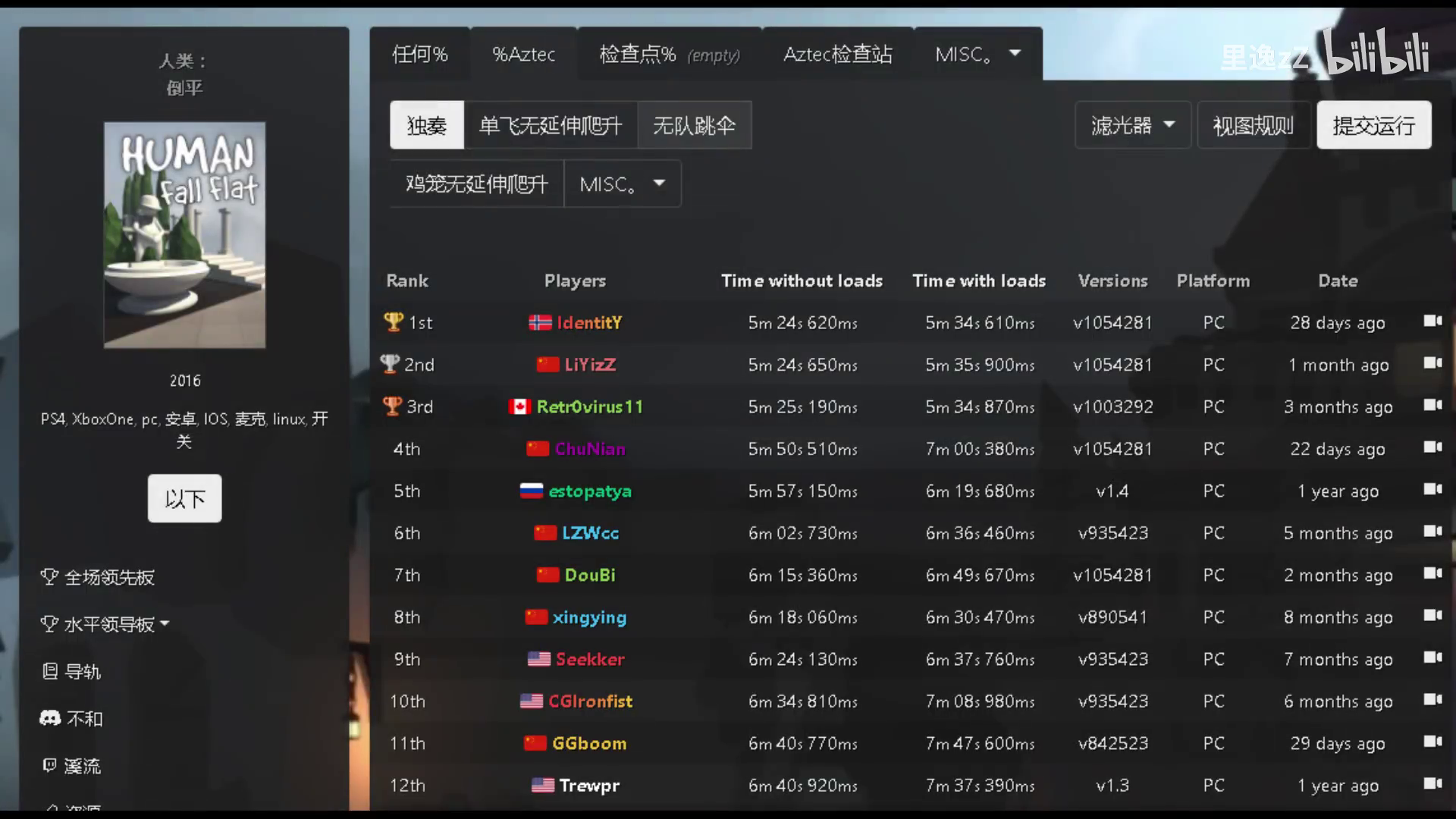Viewport: 1456px width, 819px height.
Task: Select the 鸡笼无延伸爬升 subcategory
Action: [x=477, y=184]
